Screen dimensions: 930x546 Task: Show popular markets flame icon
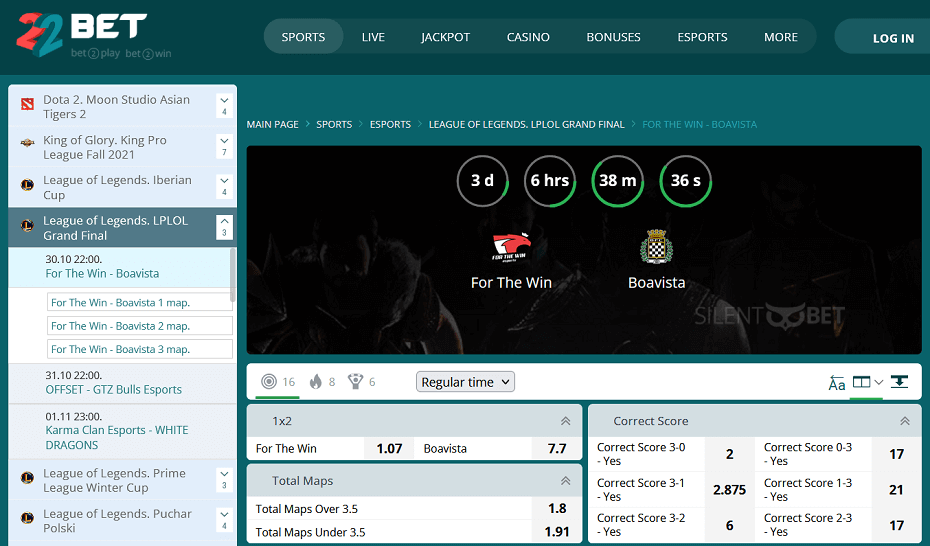pyautogui.click(x=316, y=382)
